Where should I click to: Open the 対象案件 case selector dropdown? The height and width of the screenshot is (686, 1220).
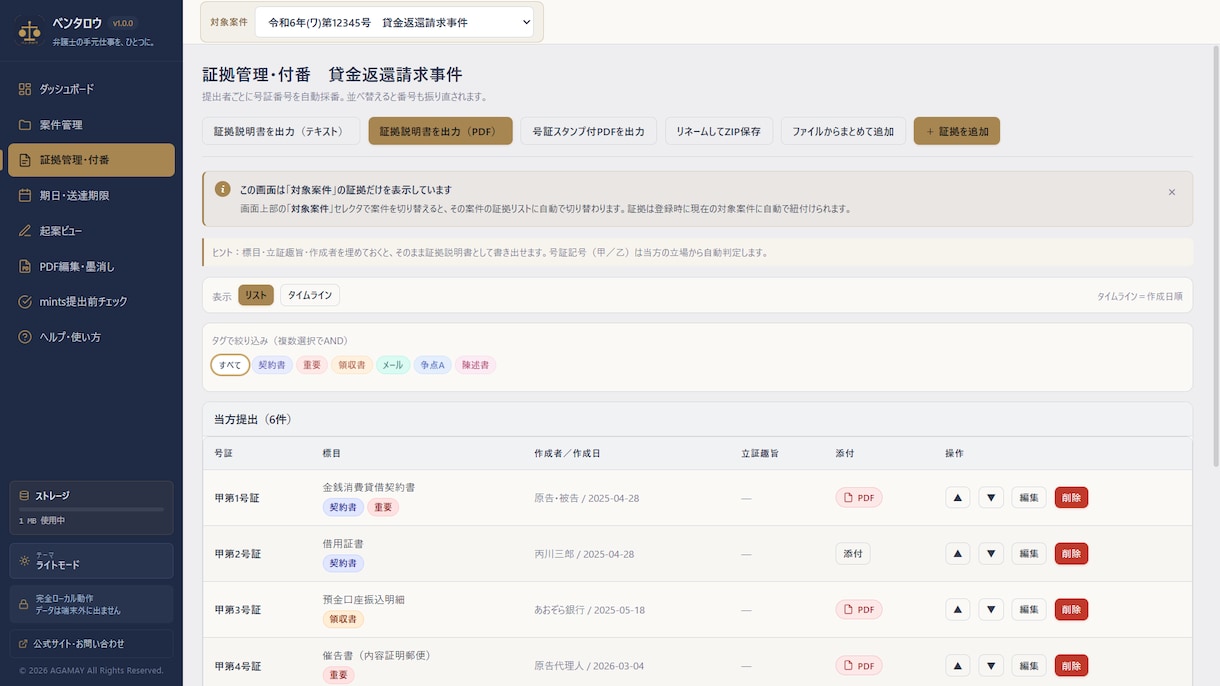click(394, 22)
